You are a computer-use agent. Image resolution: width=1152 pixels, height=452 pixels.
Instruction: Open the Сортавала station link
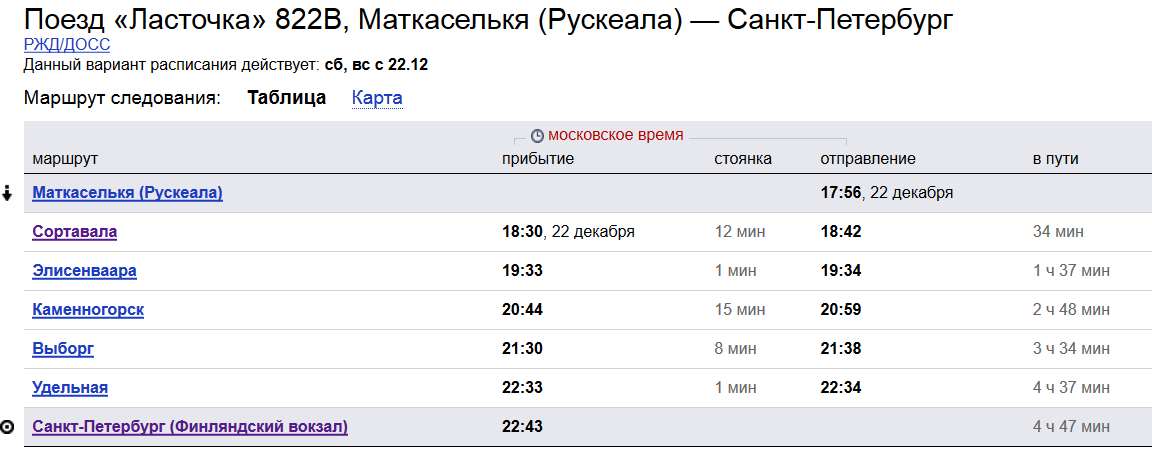click(75, 232)
